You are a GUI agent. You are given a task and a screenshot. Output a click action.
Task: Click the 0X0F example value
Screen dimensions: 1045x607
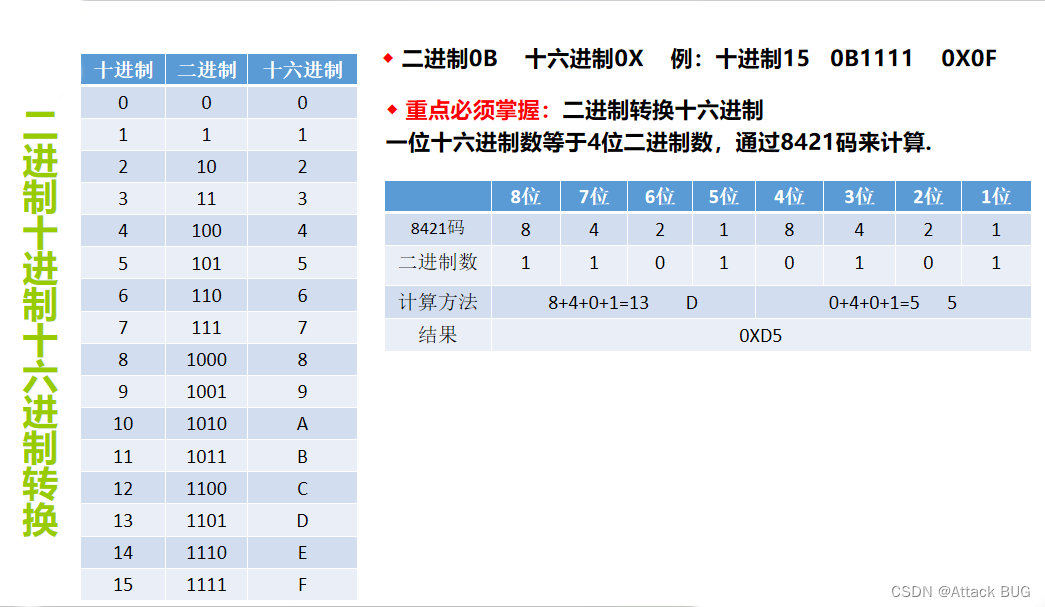point(969,59)
